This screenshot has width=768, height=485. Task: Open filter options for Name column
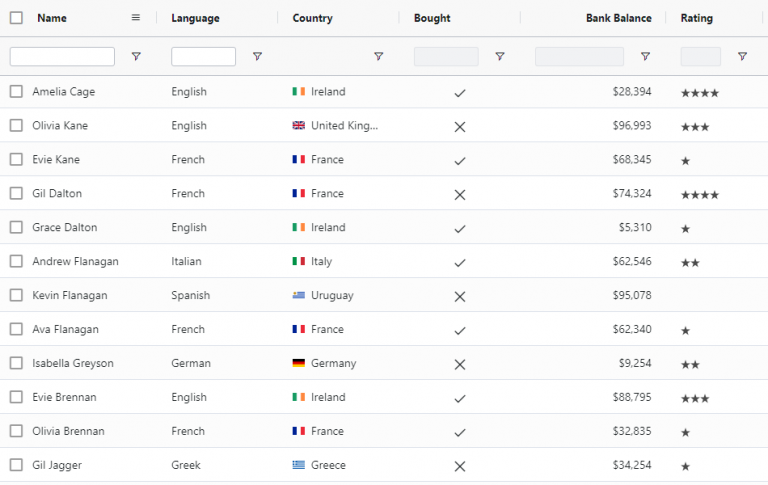point(136,56)
